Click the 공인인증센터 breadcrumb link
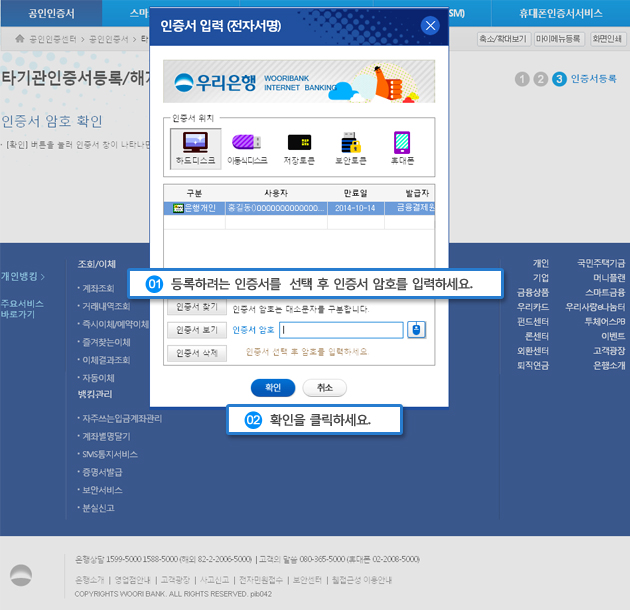Viewport: 630px width, 610px height. pos(53,39)
